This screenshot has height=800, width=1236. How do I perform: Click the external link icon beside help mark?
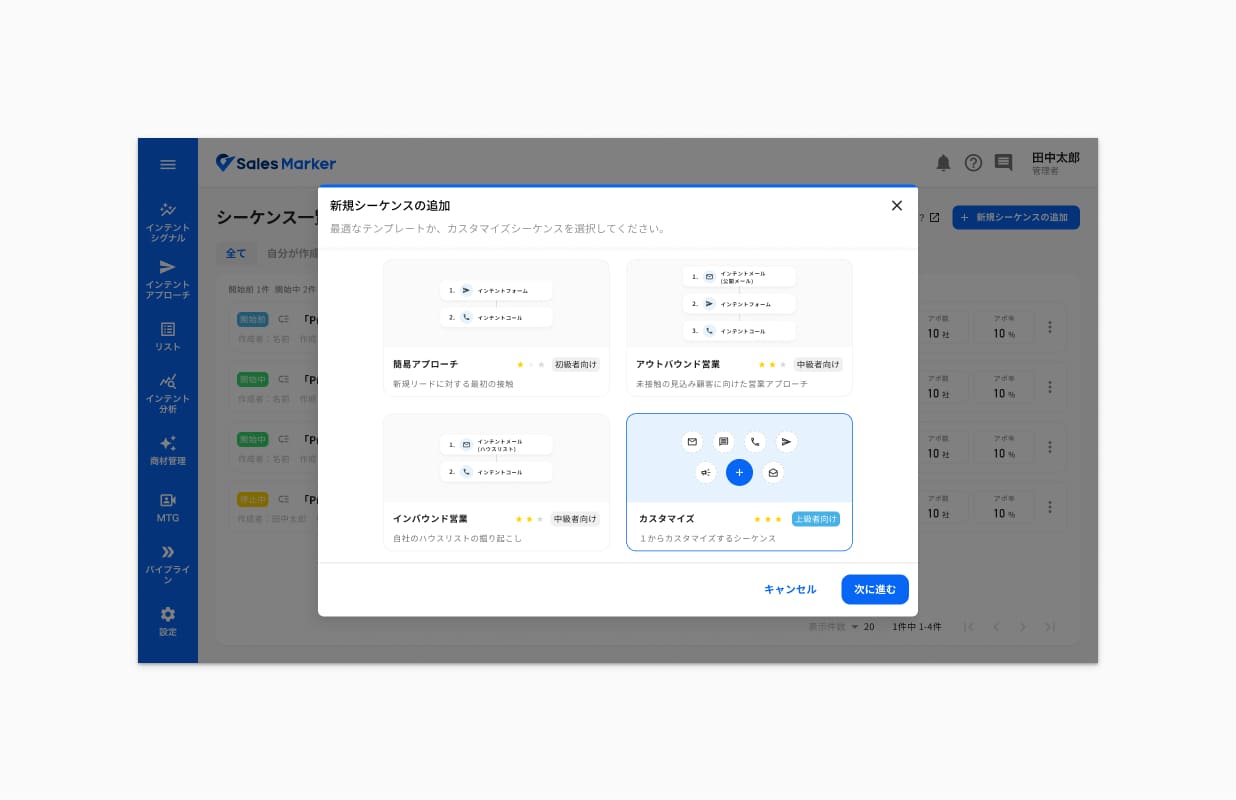click(934, 218)
